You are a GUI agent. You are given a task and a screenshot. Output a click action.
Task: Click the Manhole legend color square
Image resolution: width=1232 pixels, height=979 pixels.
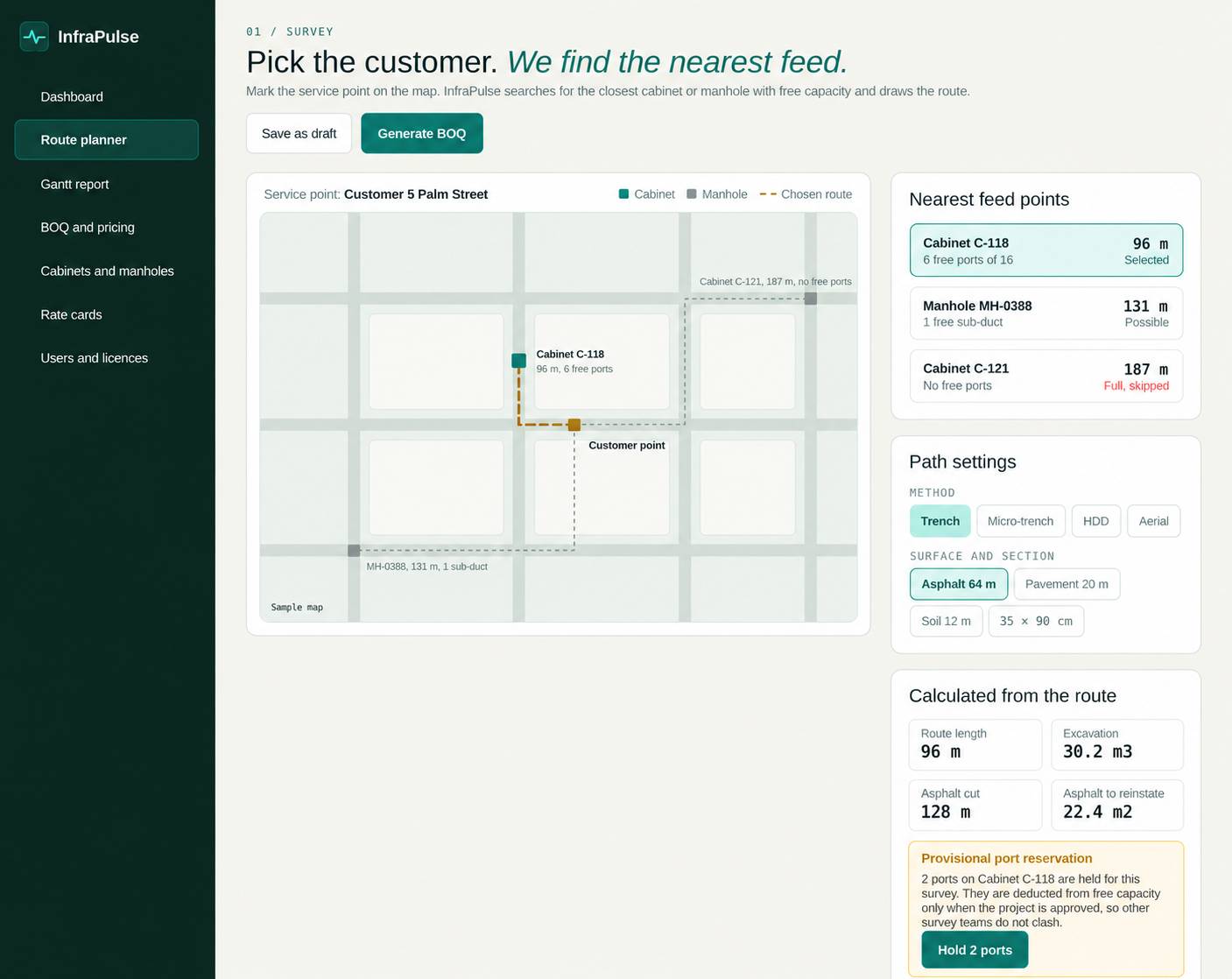click(692, 194)
